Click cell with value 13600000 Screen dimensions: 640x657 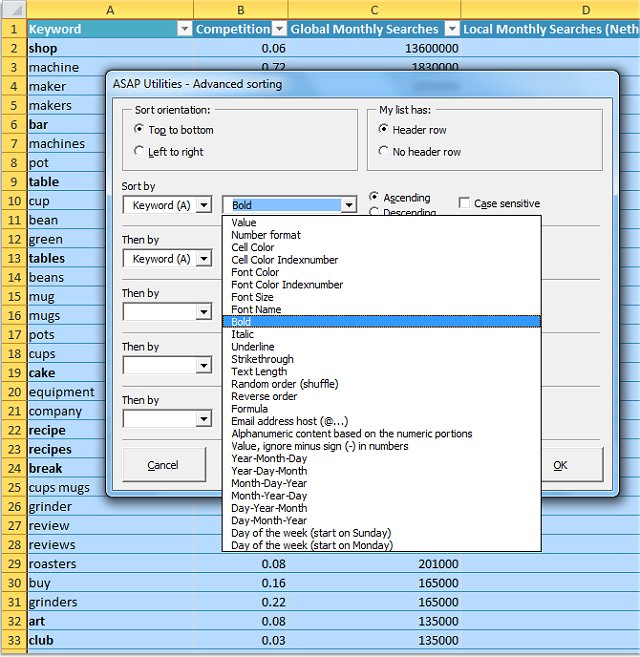coord(374,48)
